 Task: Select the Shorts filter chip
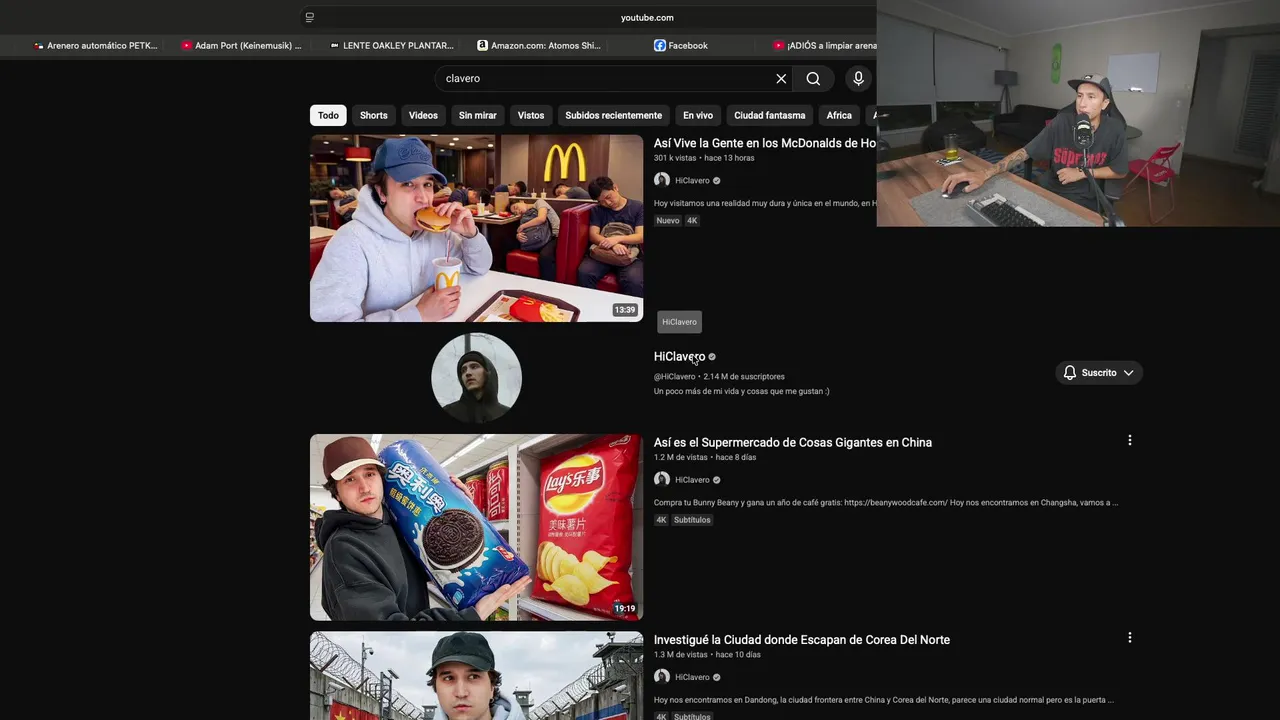[x=374, y=115]
